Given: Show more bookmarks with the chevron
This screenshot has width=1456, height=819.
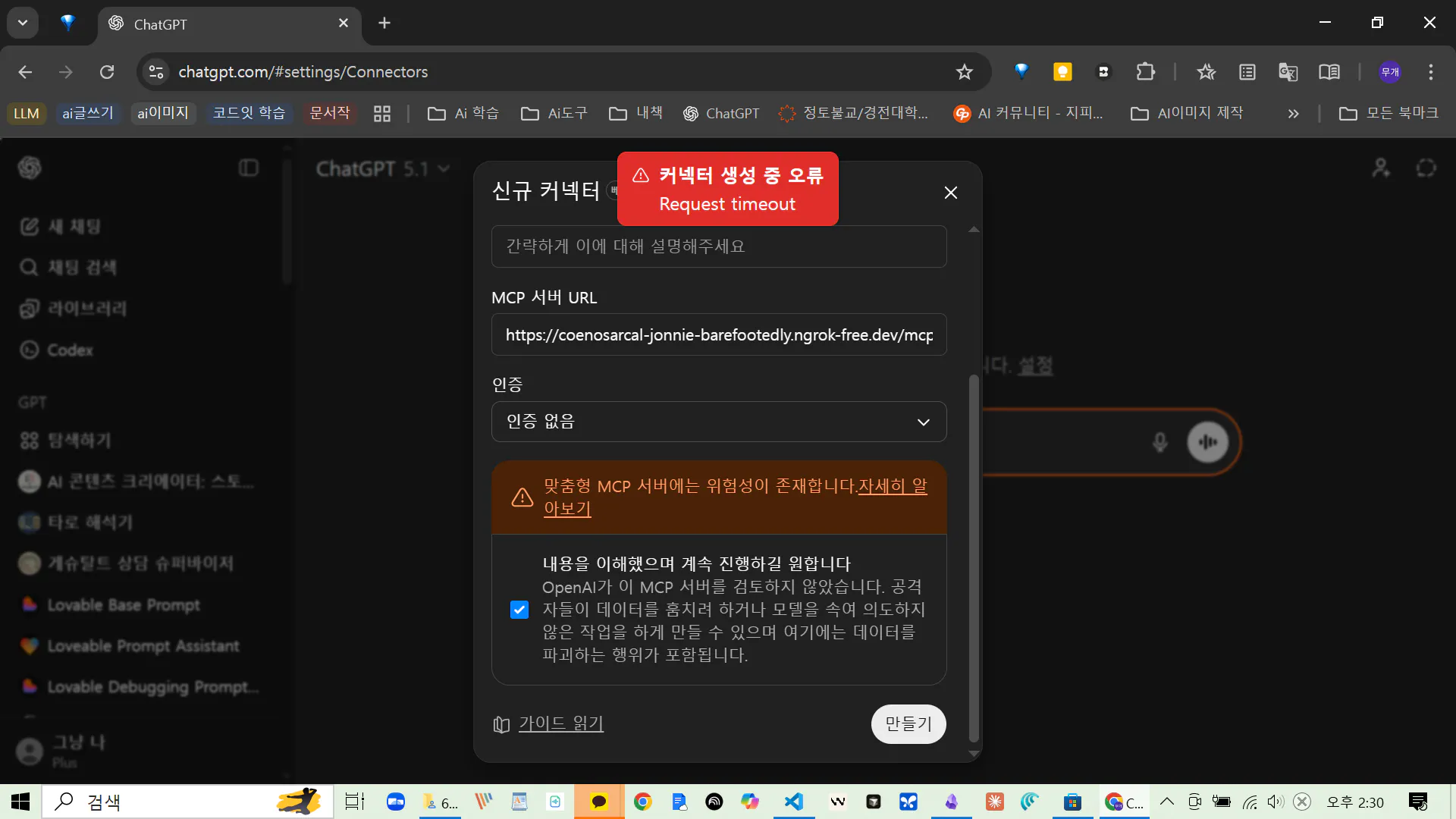Looking at the screenshot, I should click(1293, 113).
